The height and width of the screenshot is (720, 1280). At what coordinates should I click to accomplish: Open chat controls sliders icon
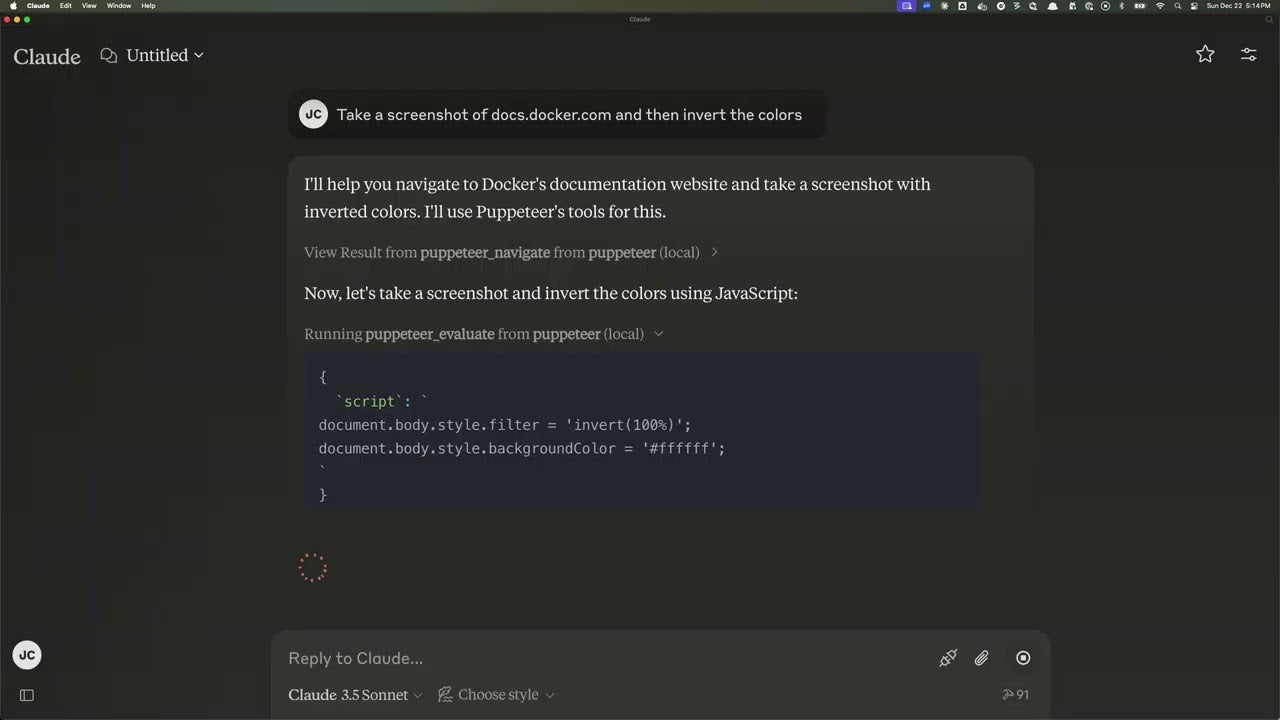tap(1248, 55)
